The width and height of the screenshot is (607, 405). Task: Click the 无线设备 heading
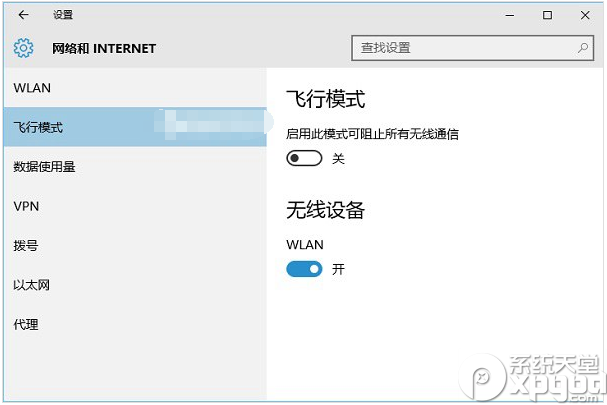coord(325,210)
